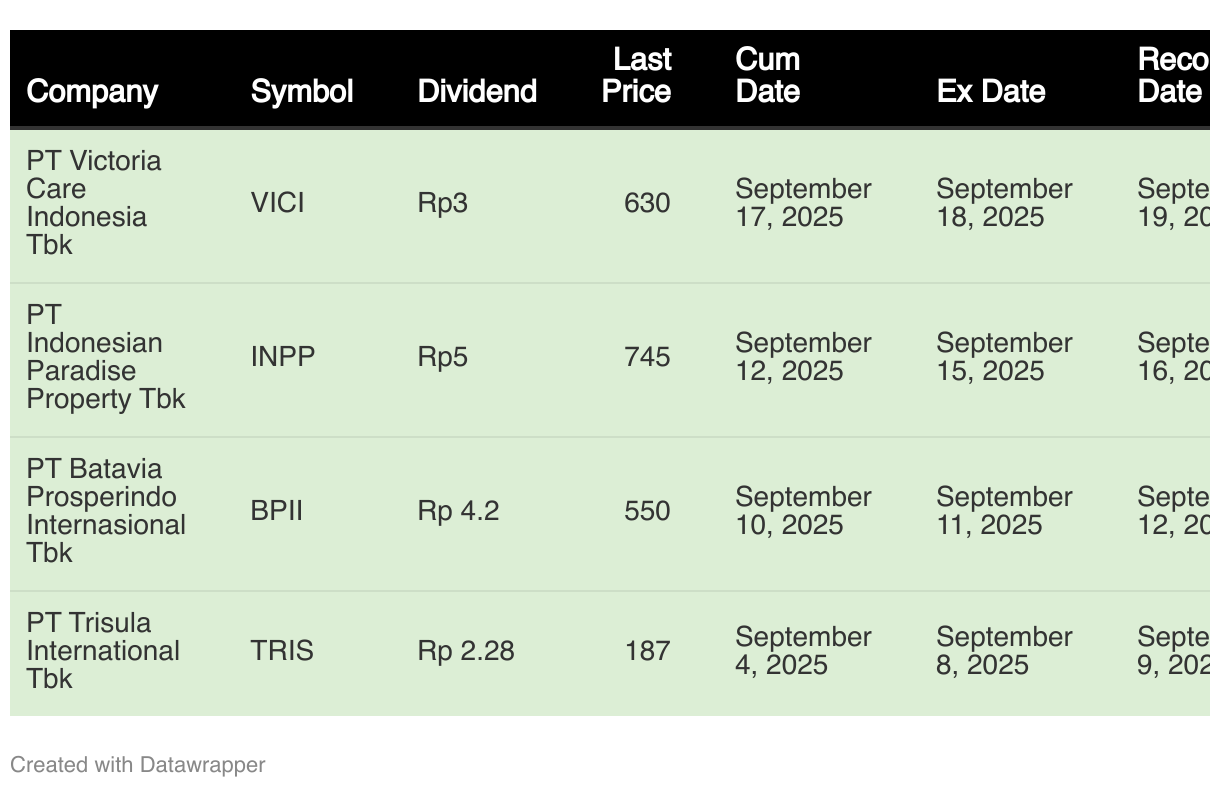Select the PT Trisula International Tbk cell
Image resolution: width=1220 pixels, height=788 pixels.
pyautogui.click(x=103, y=651)
